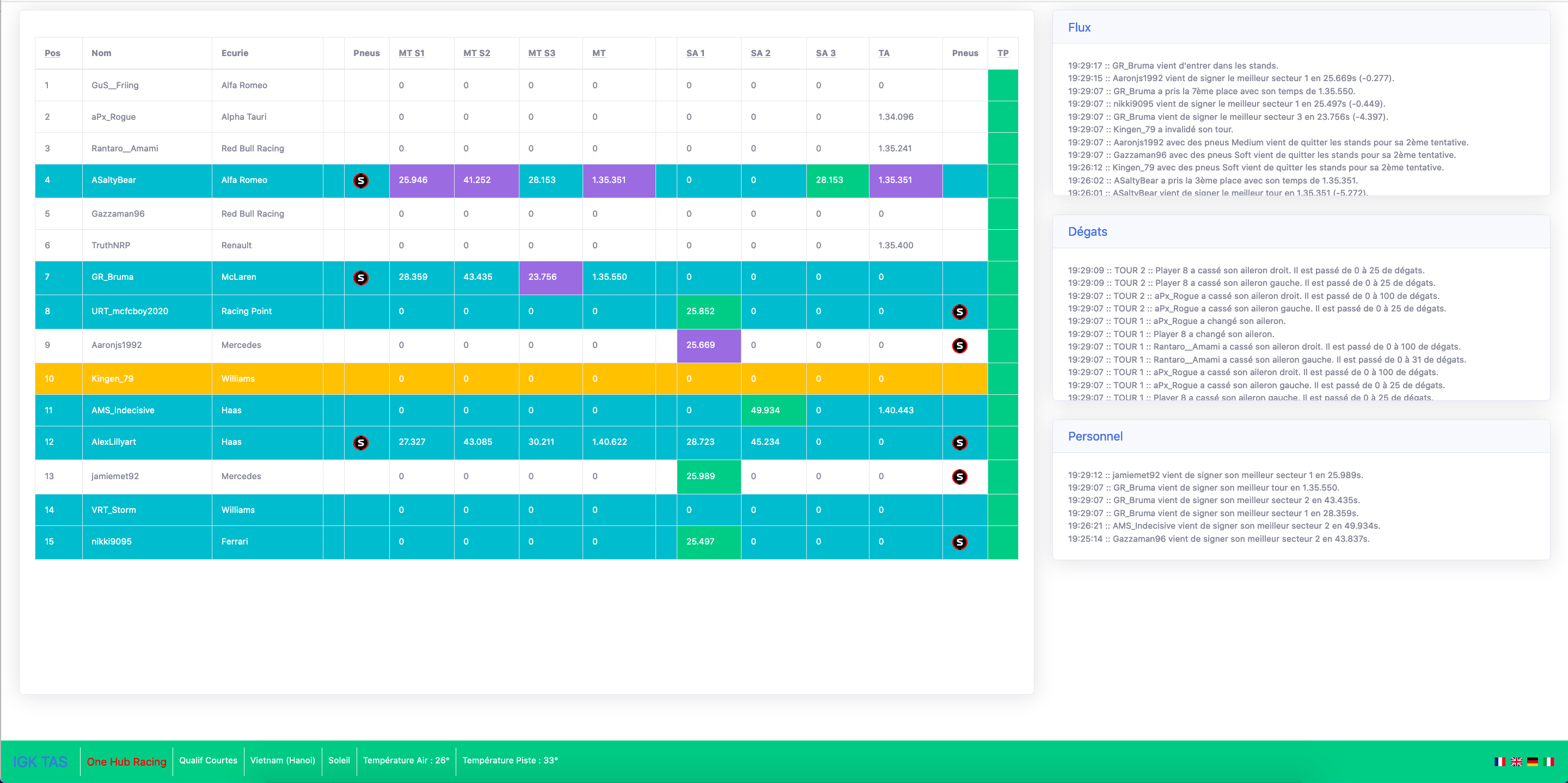Click soft tyre icon before GR_Bruma's 28.359 time
The width and height of the screenshot is (1568, 783).
361,278
